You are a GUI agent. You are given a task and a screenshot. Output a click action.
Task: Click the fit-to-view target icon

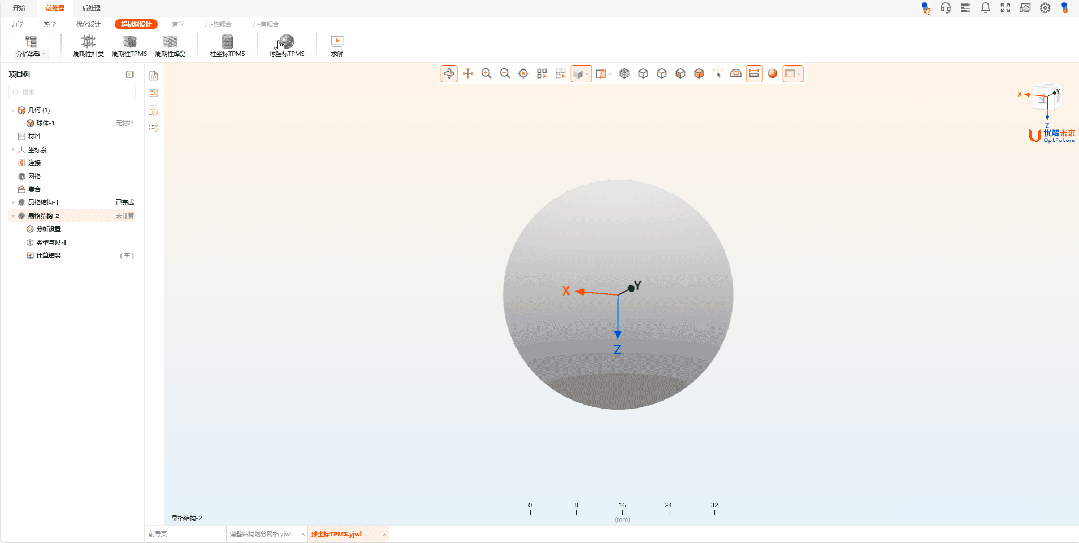[x=523, y=73]
